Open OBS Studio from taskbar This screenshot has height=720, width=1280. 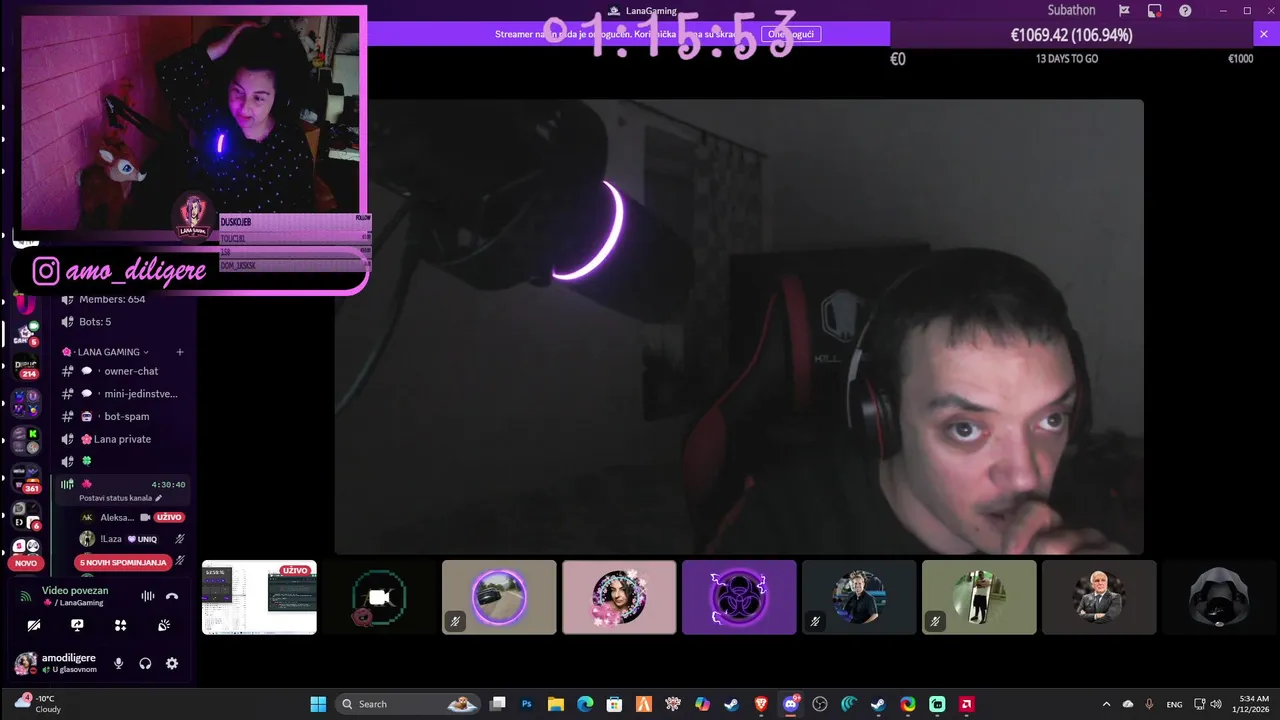(x=820, y=704)
